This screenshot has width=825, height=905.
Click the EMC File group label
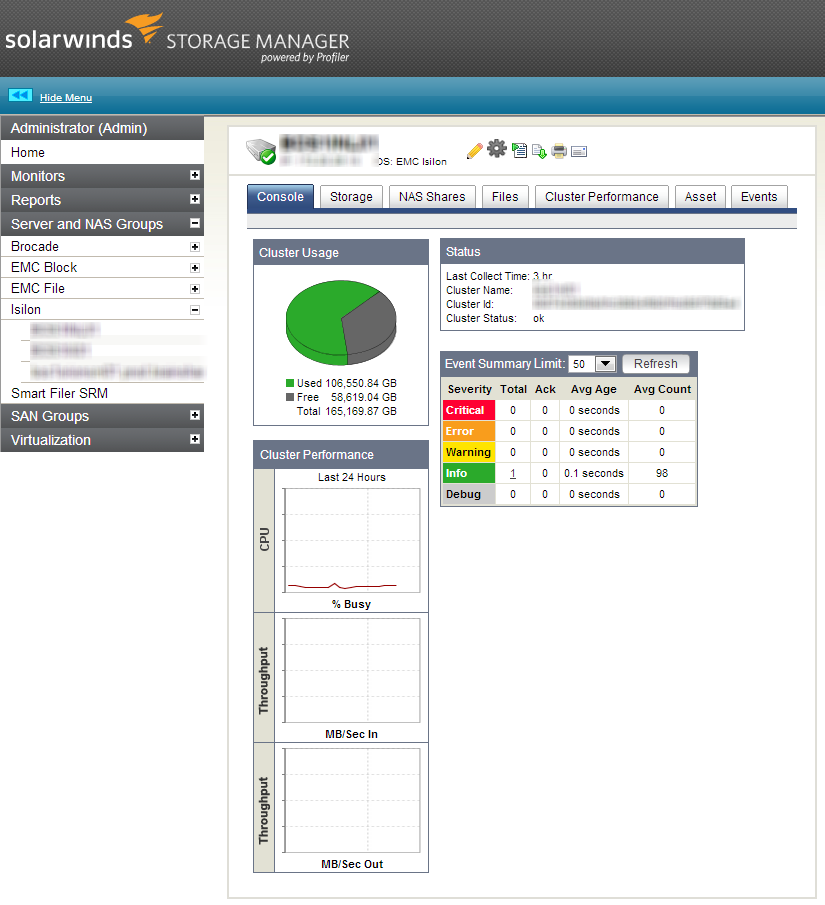(x=38, y=288)
